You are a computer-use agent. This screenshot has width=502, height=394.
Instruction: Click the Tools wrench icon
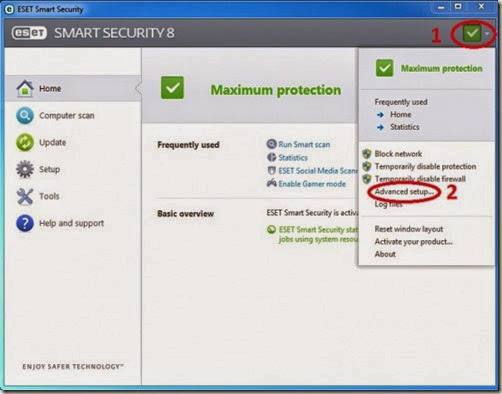coord(25,196)
